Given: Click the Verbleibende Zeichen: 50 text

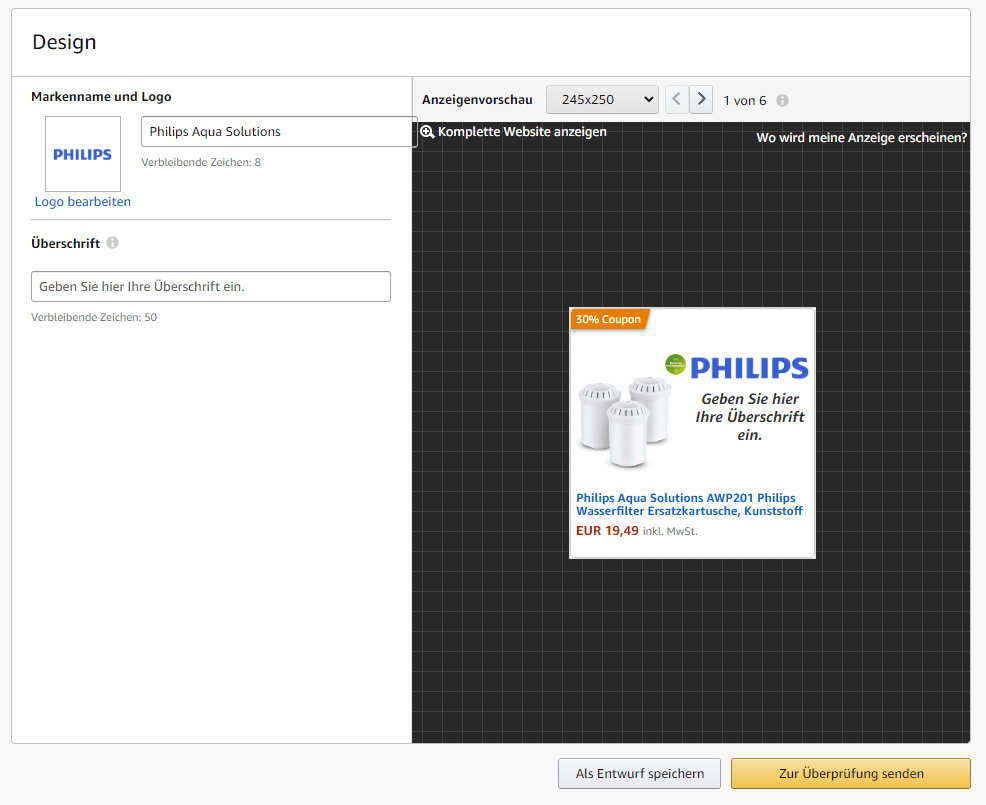Looking at the screenshot, I should 94,318.
